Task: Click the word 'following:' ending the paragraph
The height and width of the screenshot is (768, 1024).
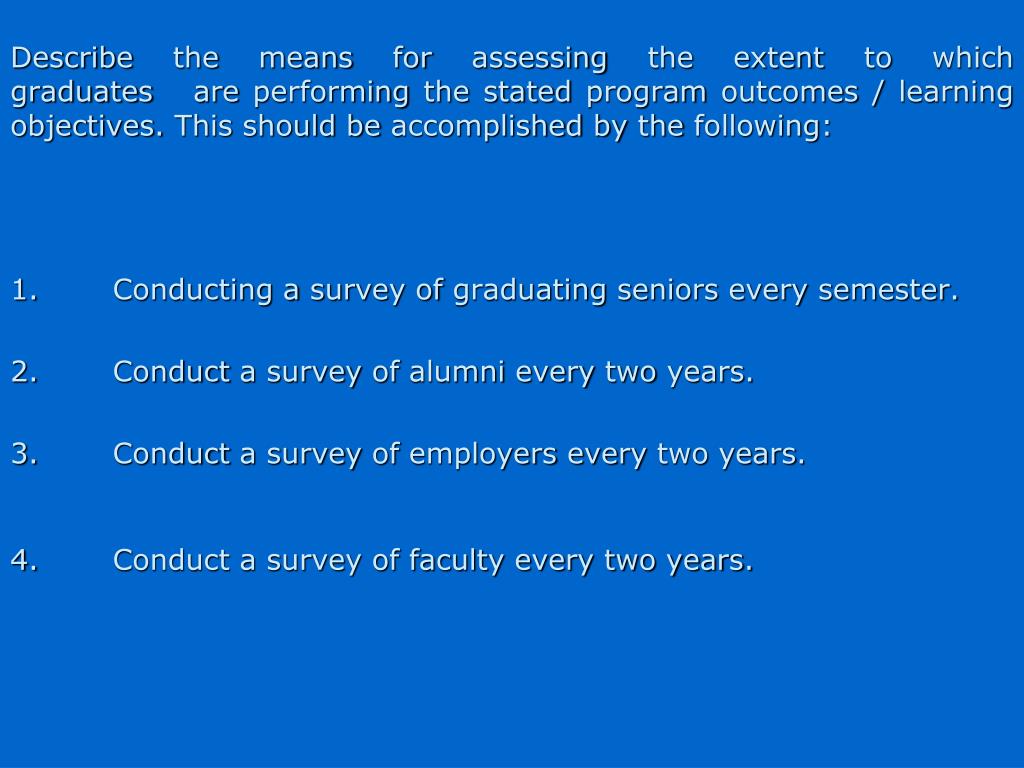Action: (x=763, y=127)
